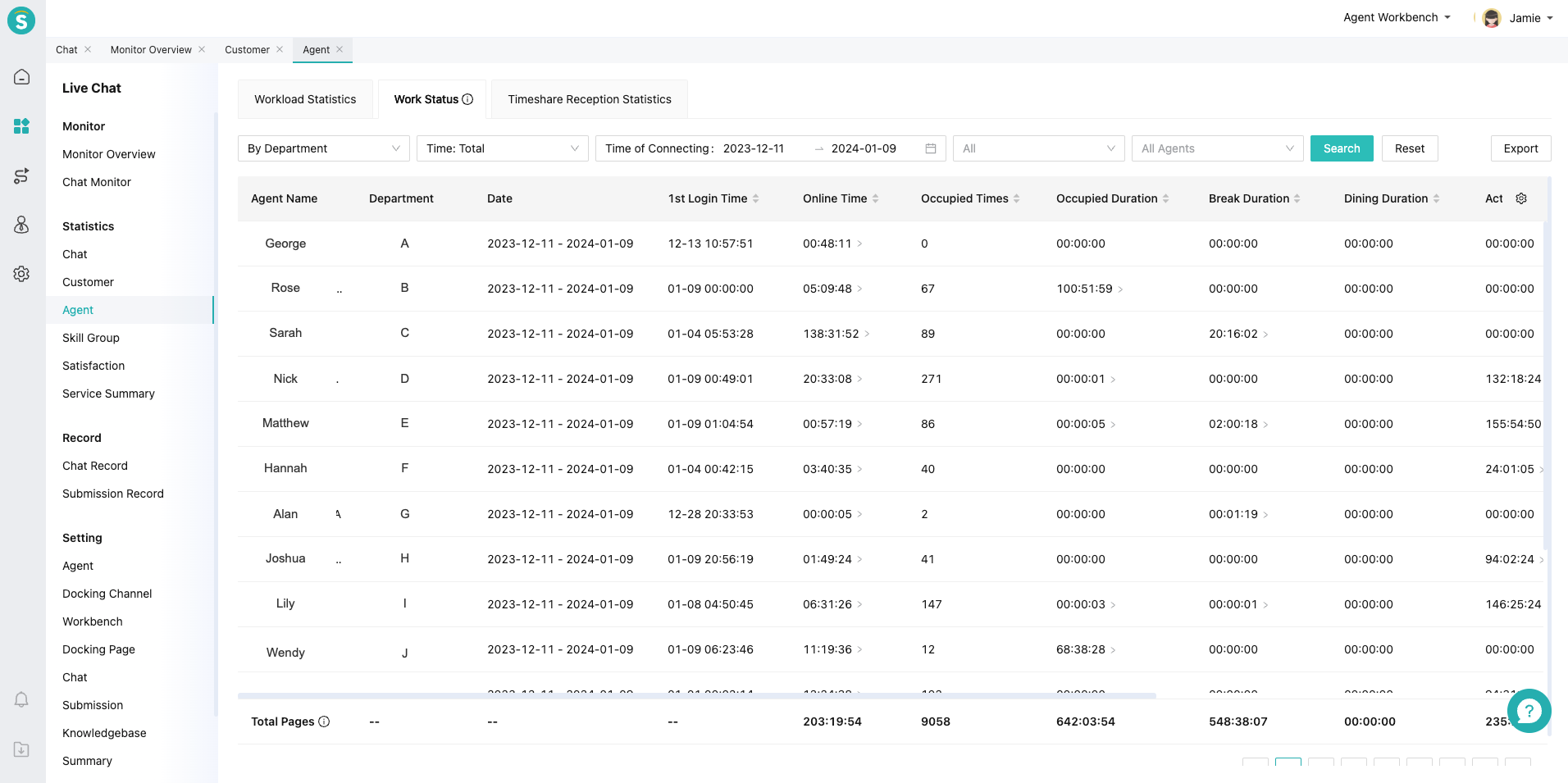Switch to the Work Status tab
Viewport: 1568px width, 783px height.
432,99
